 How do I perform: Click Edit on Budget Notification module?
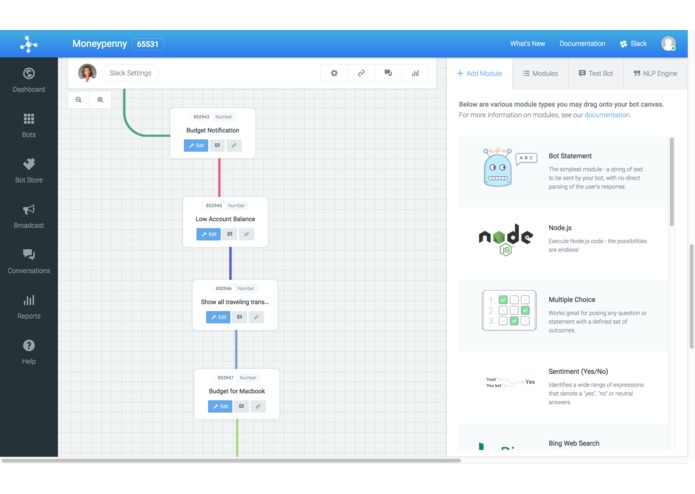[x=196, y=145]
